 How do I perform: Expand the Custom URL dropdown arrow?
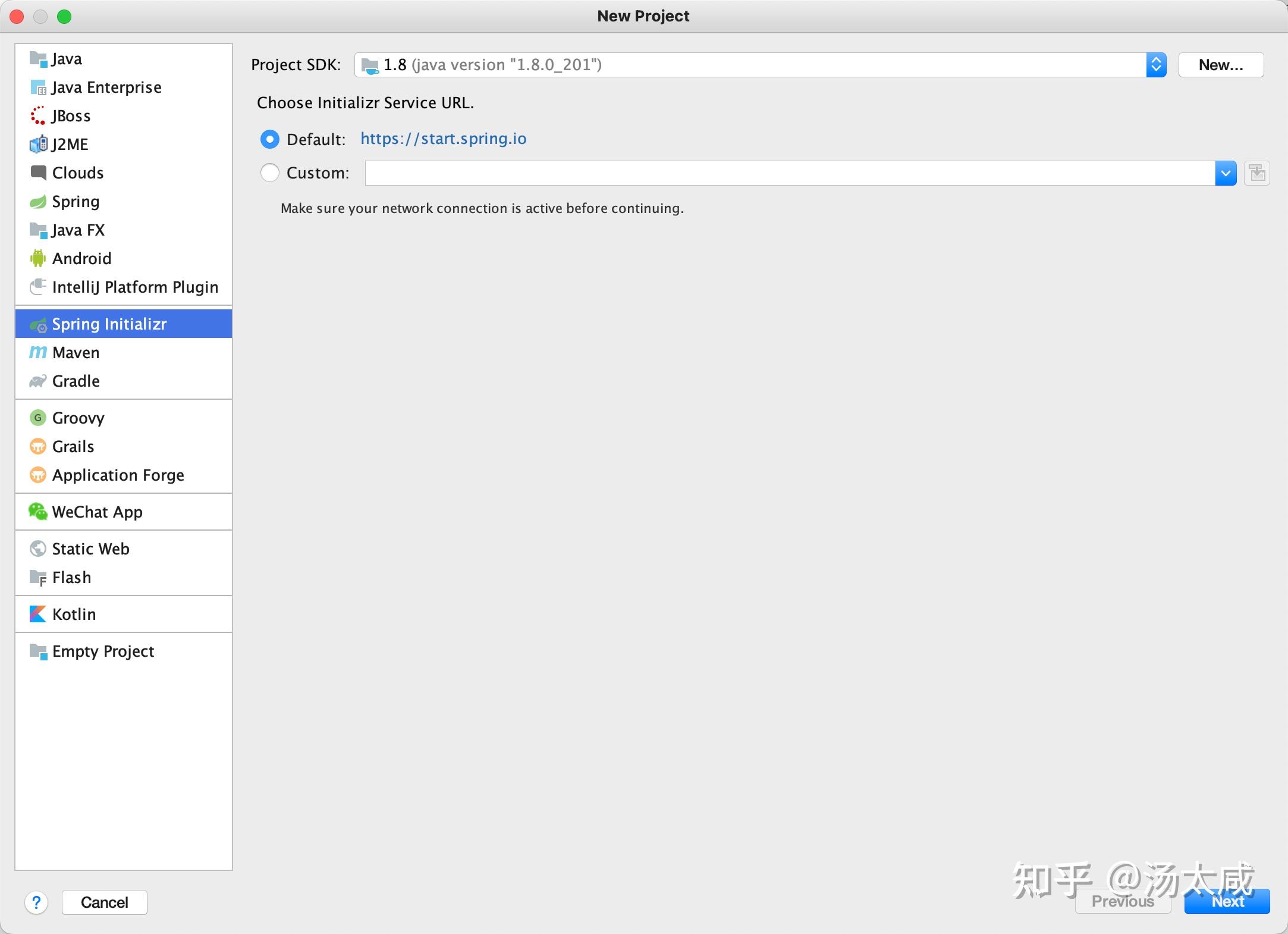pos(1226,173)
